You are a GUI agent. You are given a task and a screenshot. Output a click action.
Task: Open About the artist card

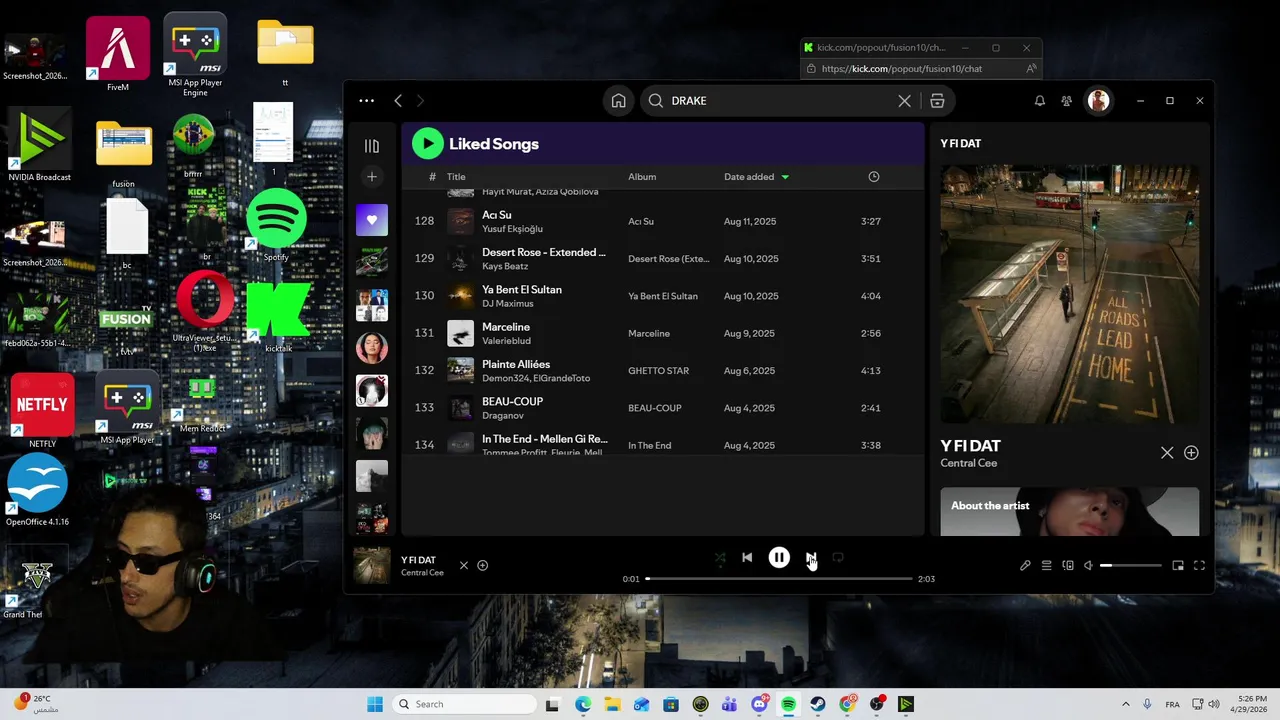pyautogui.click(x=1069, y=511)
